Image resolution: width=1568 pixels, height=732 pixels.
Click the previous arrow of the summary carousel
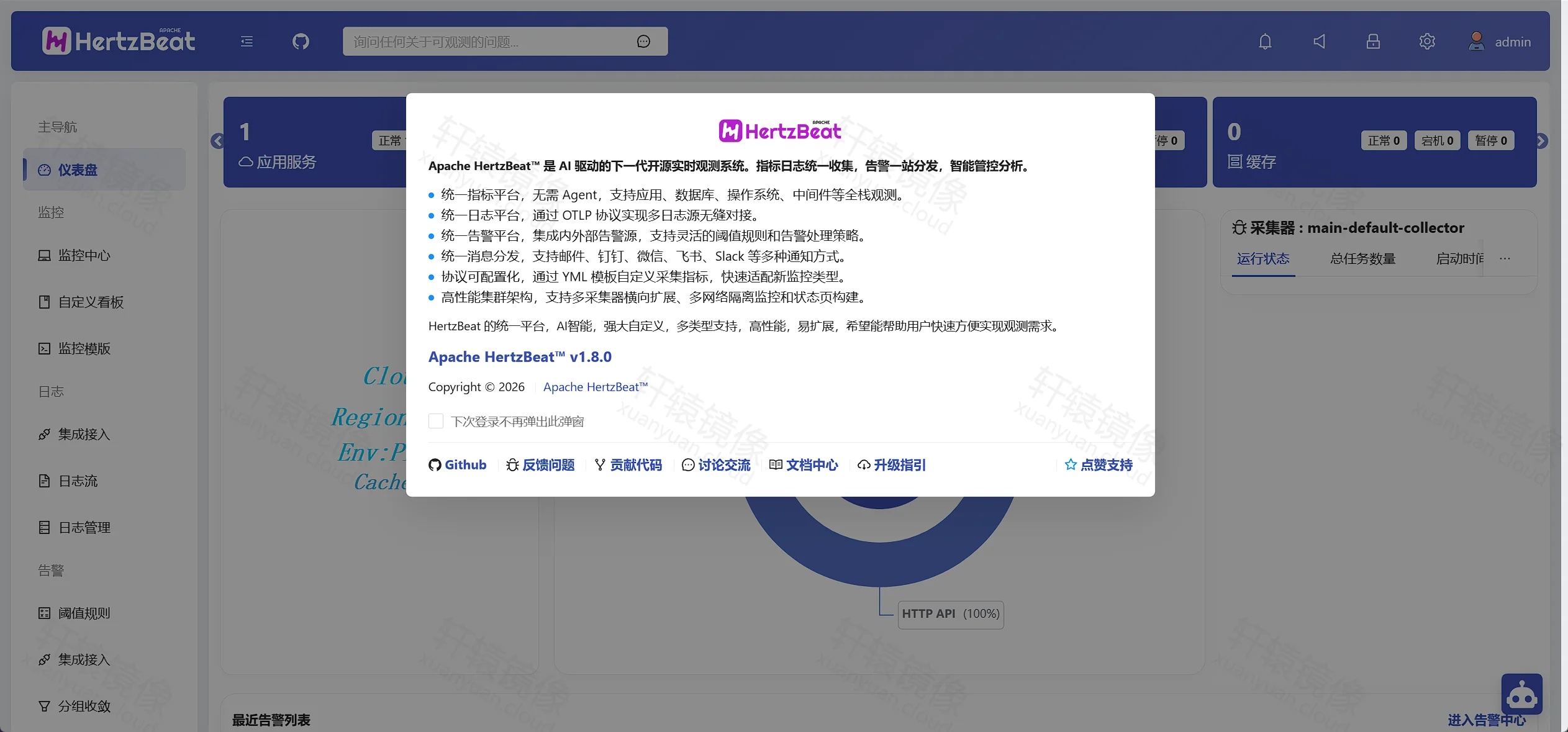[x=217, y=141]
